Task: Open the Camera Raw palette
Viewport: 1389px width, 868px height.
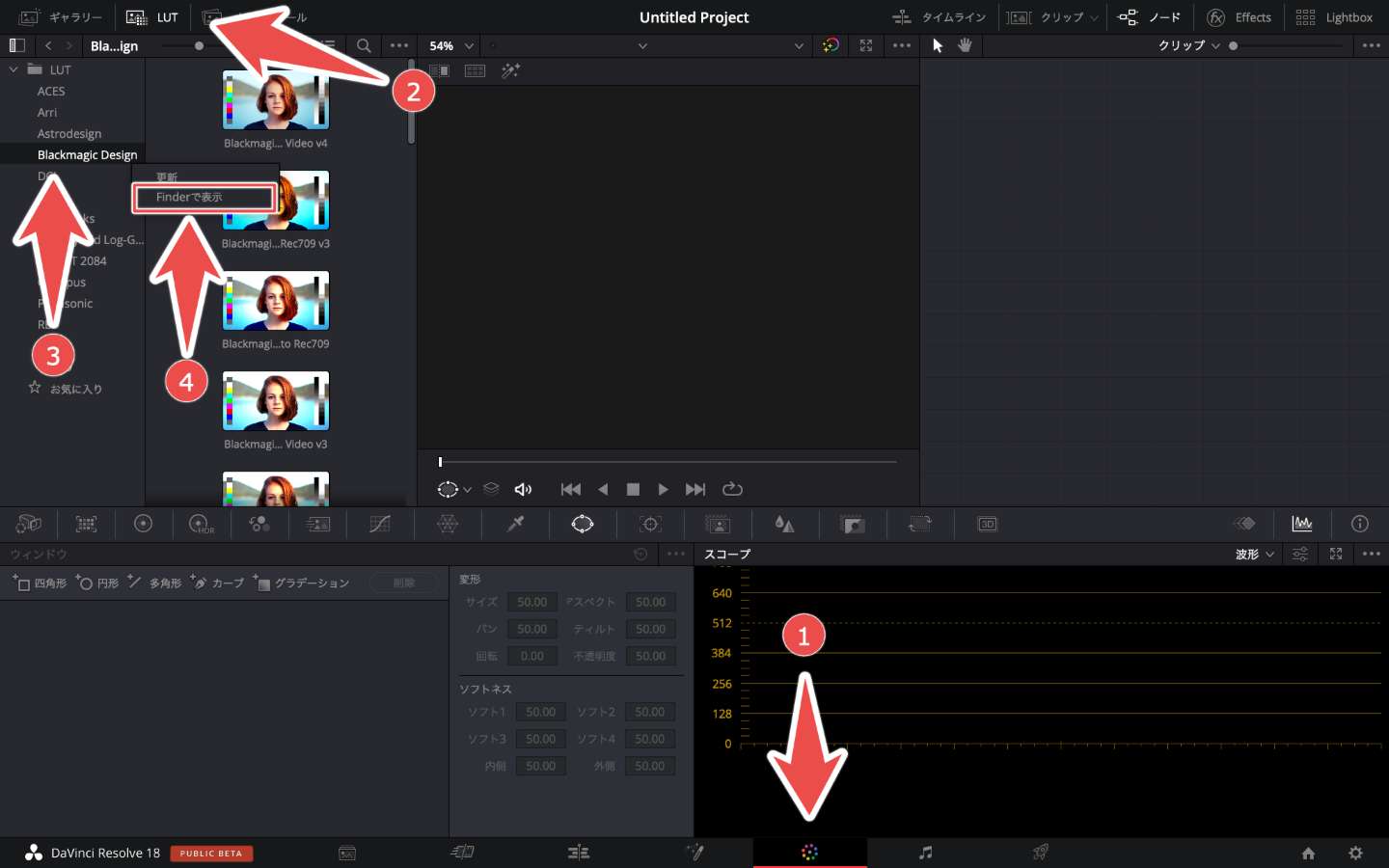Action: click(x=29, y=524)
